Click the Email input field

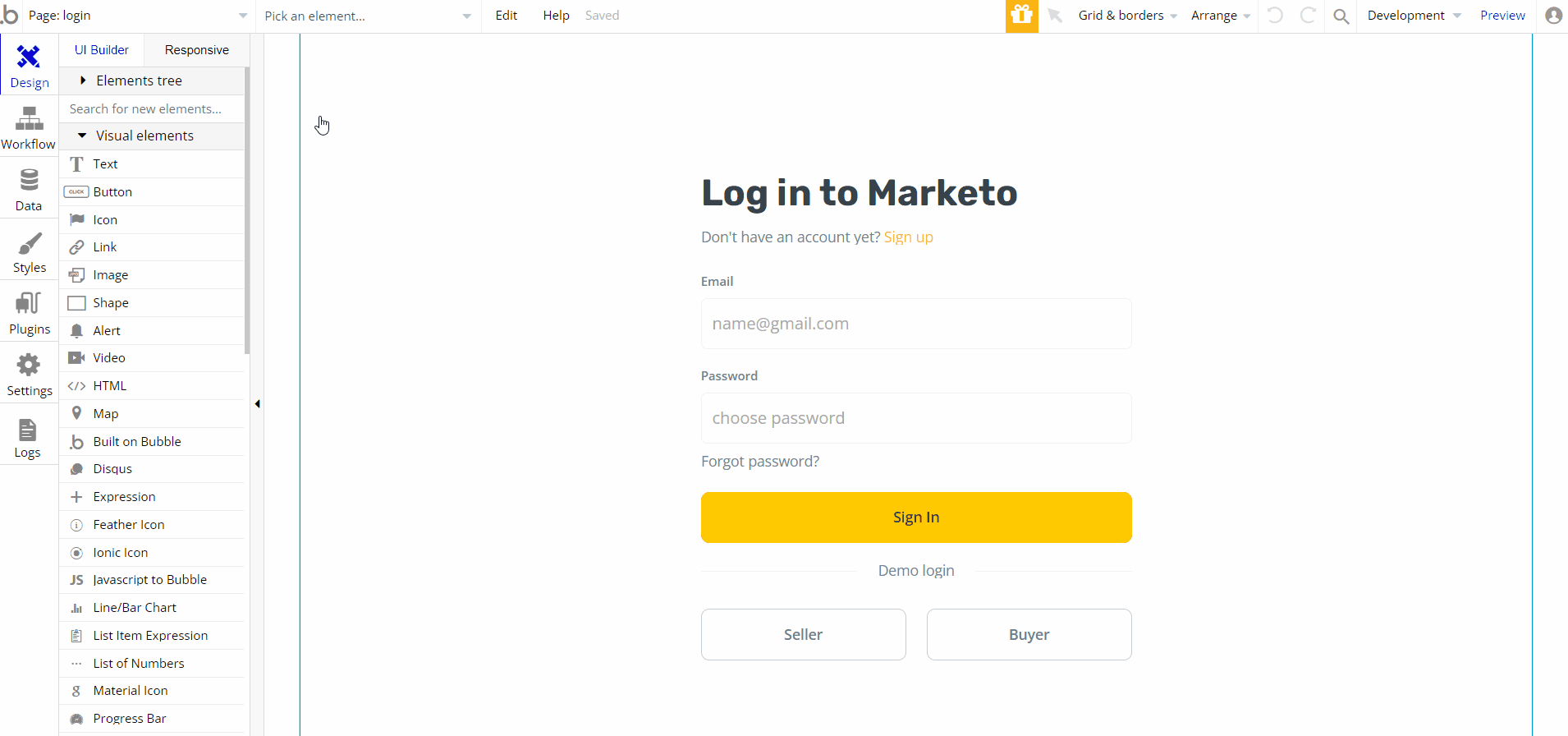pos(916,324)
